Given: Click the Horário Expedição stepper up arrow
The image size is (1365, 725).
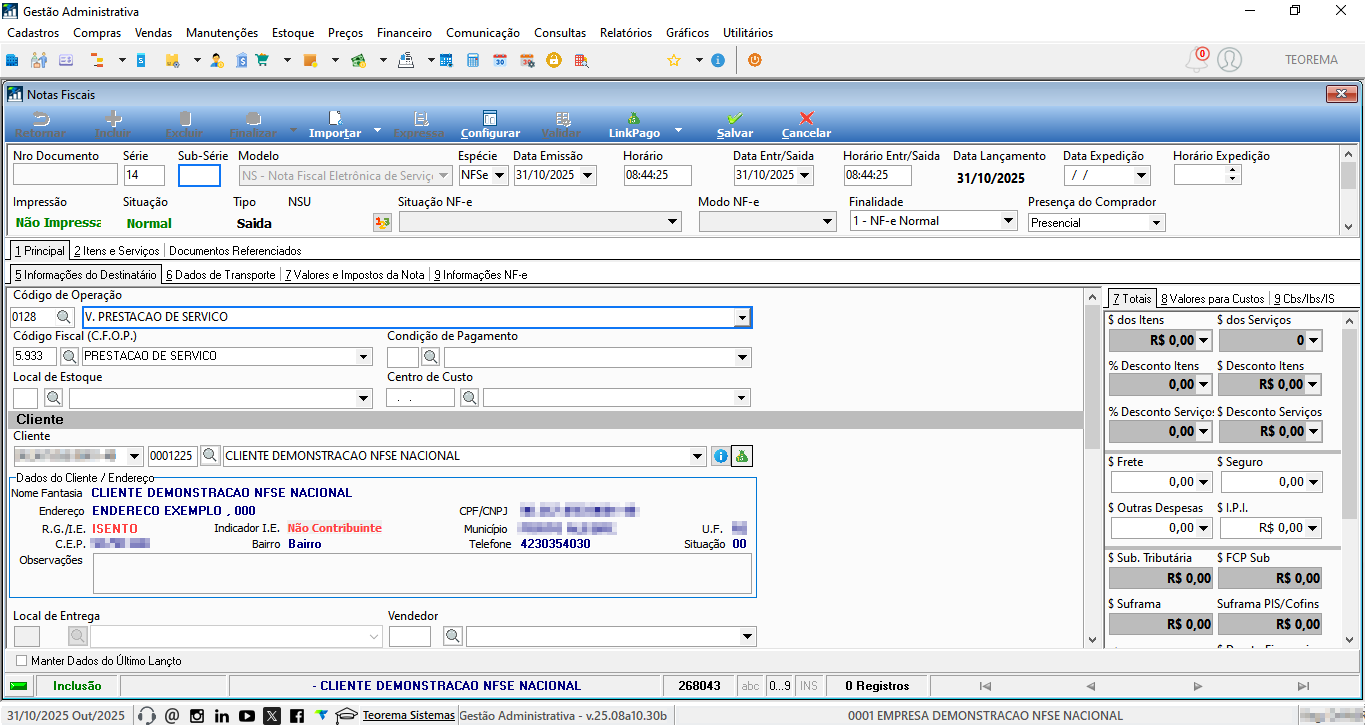Looking at the screenshot, I should point(1233,170).
